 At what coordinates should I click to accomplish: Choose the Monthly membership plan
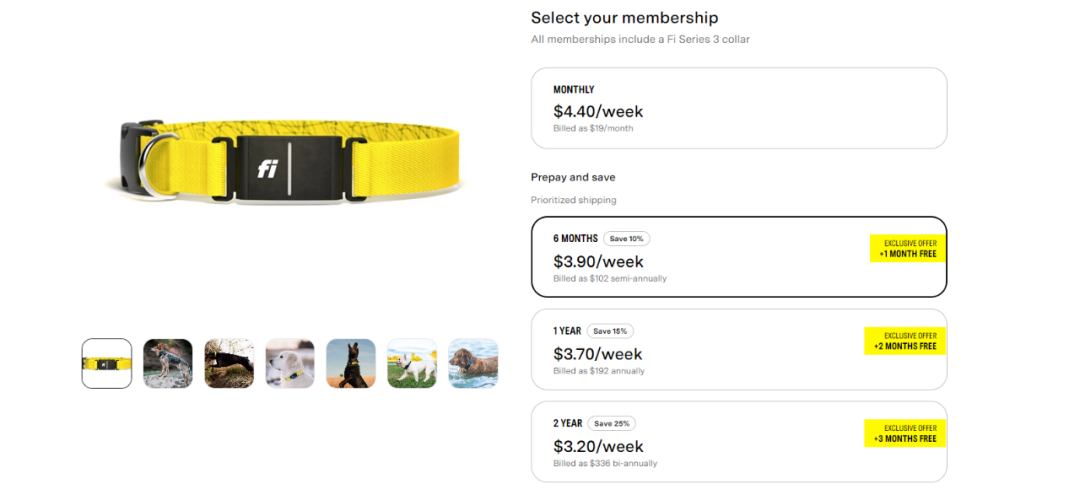click(738, 108)
